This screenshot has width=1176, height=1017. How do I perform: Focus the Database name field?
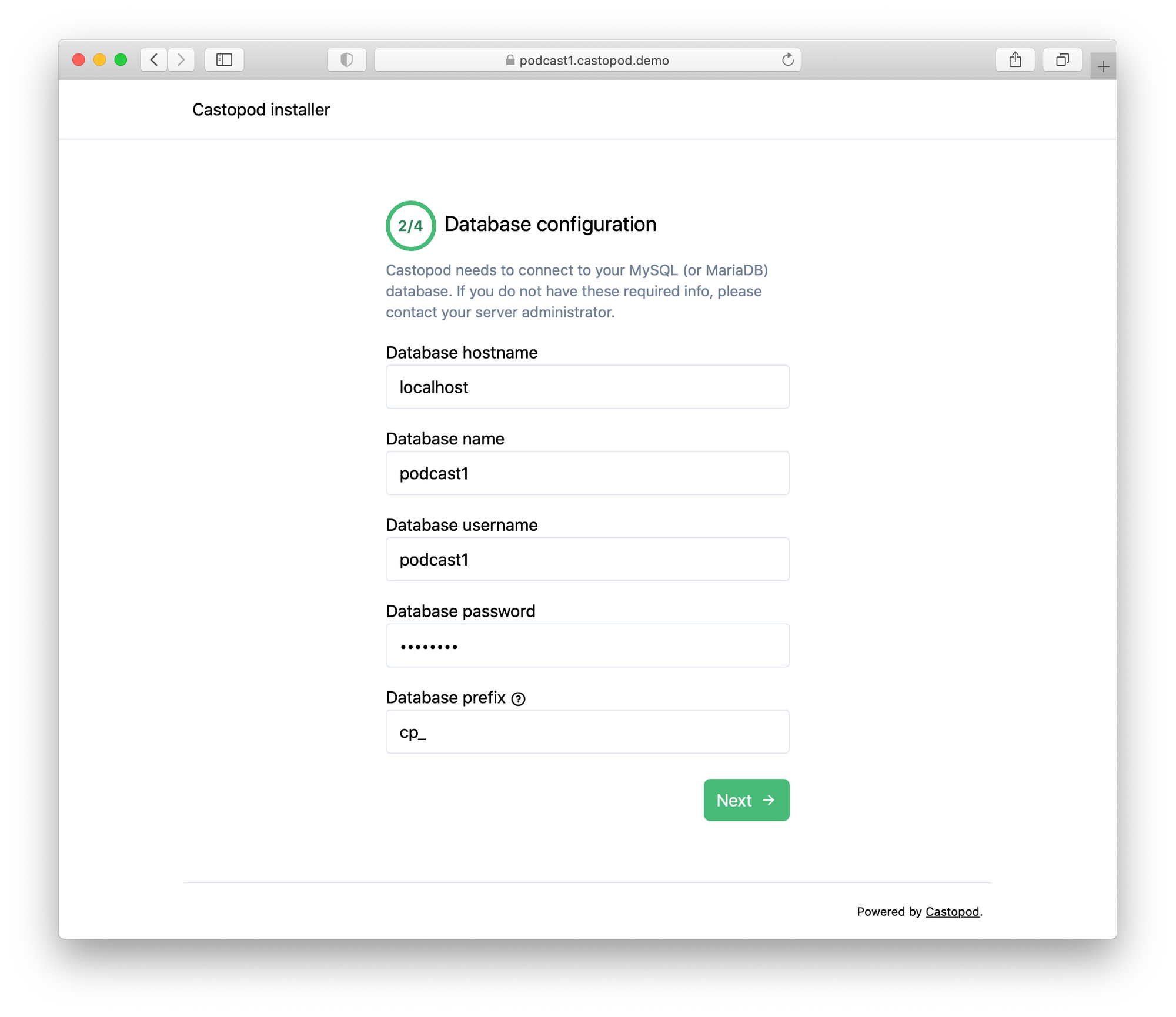click(x=587, y=473)
